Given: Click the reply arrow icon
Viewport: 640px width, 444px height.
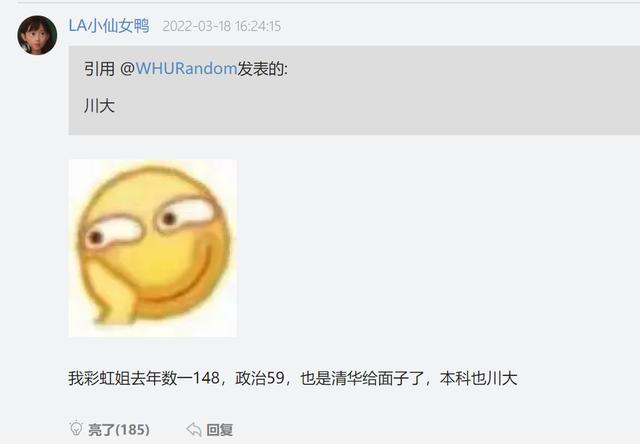Looking at the screenshot, I should point(194,429).
